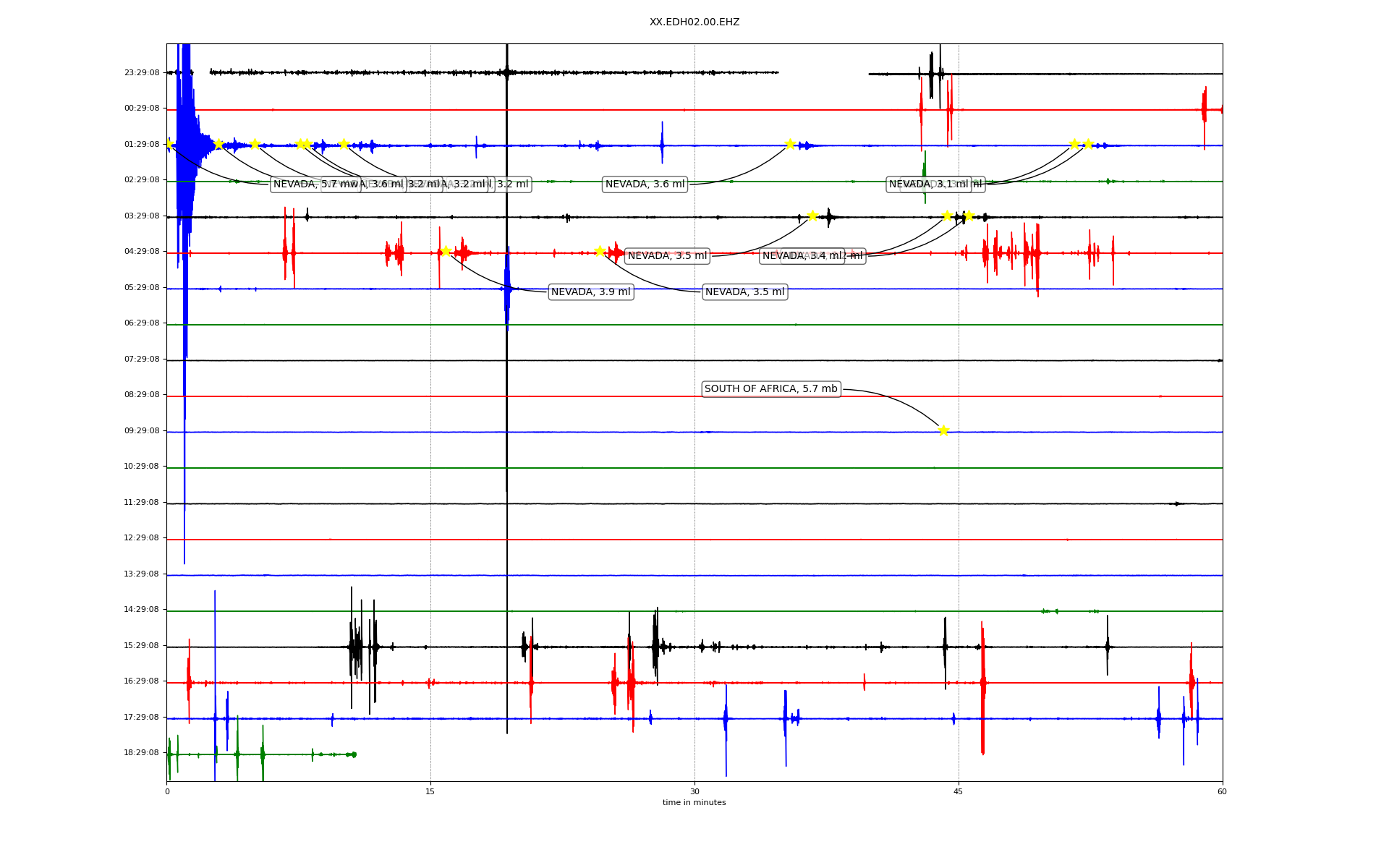Click the 18:29:08 time label on y-axis
This screenshot has height=868, width=1389.
coord(141,753)
